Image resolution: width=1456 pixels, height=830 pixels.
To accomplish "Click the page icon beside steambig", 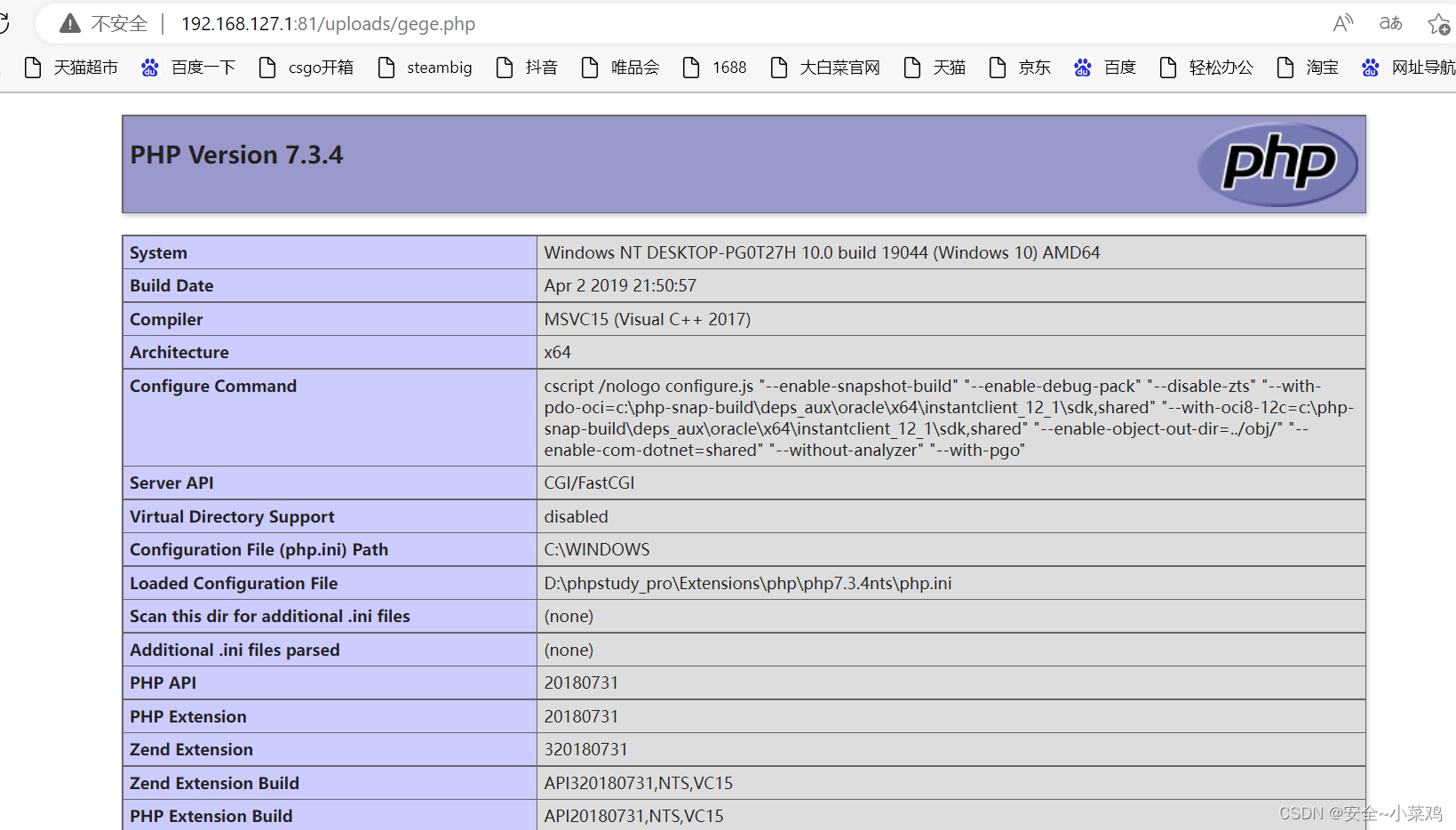I will [386, 68].
